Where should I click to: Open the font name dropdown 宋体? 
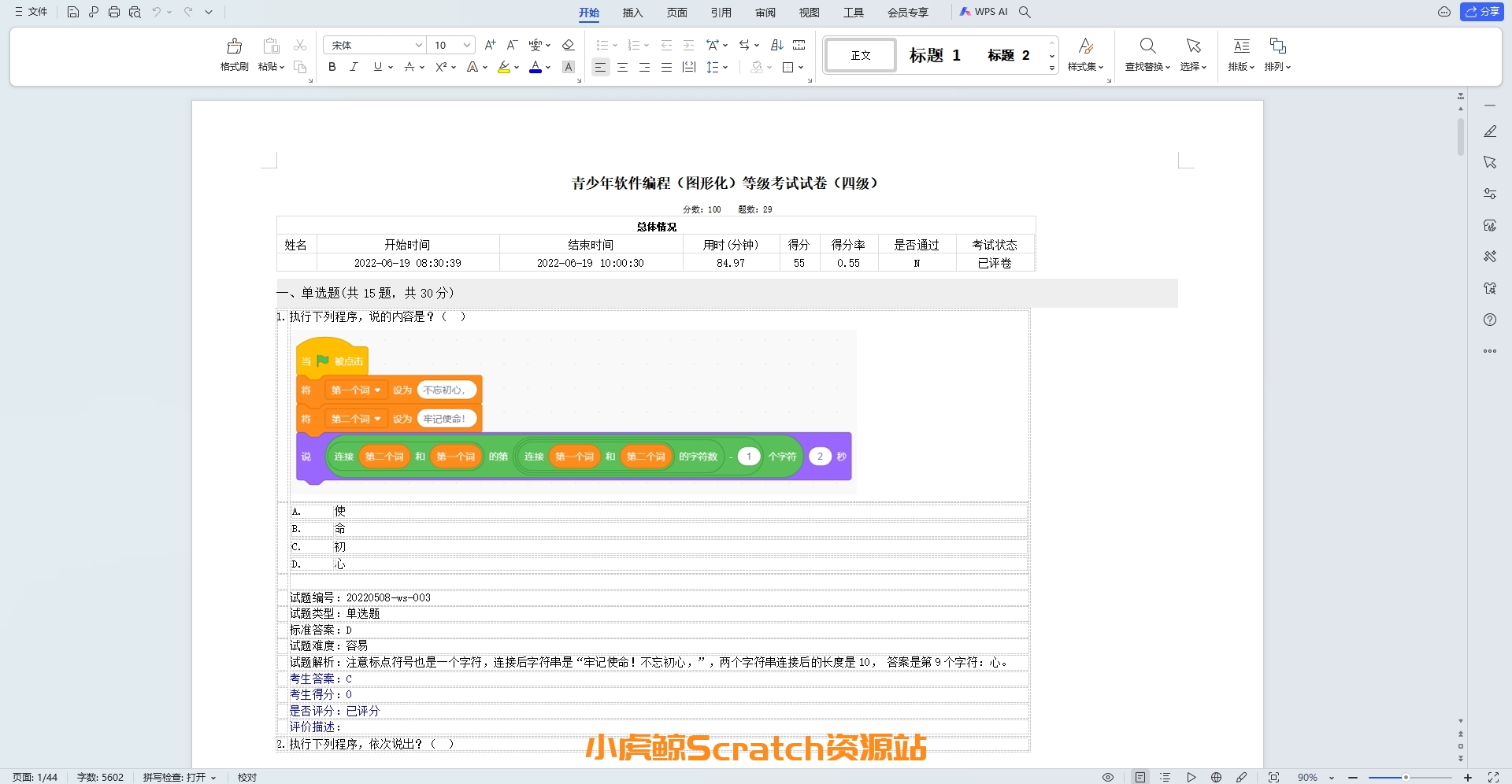tap(419, 45)
